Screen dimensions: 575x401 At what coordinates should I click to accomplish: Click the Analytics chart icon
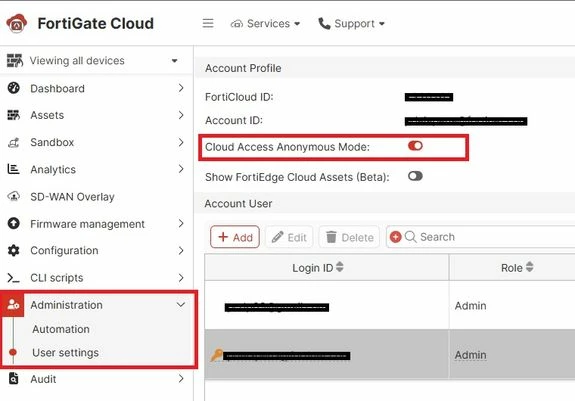(x=14, y=169)
